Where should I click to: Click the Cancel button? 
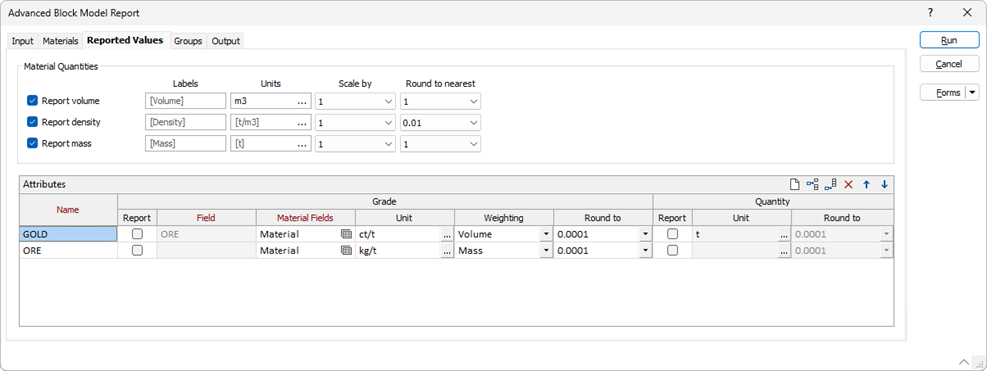coord(949,64)
